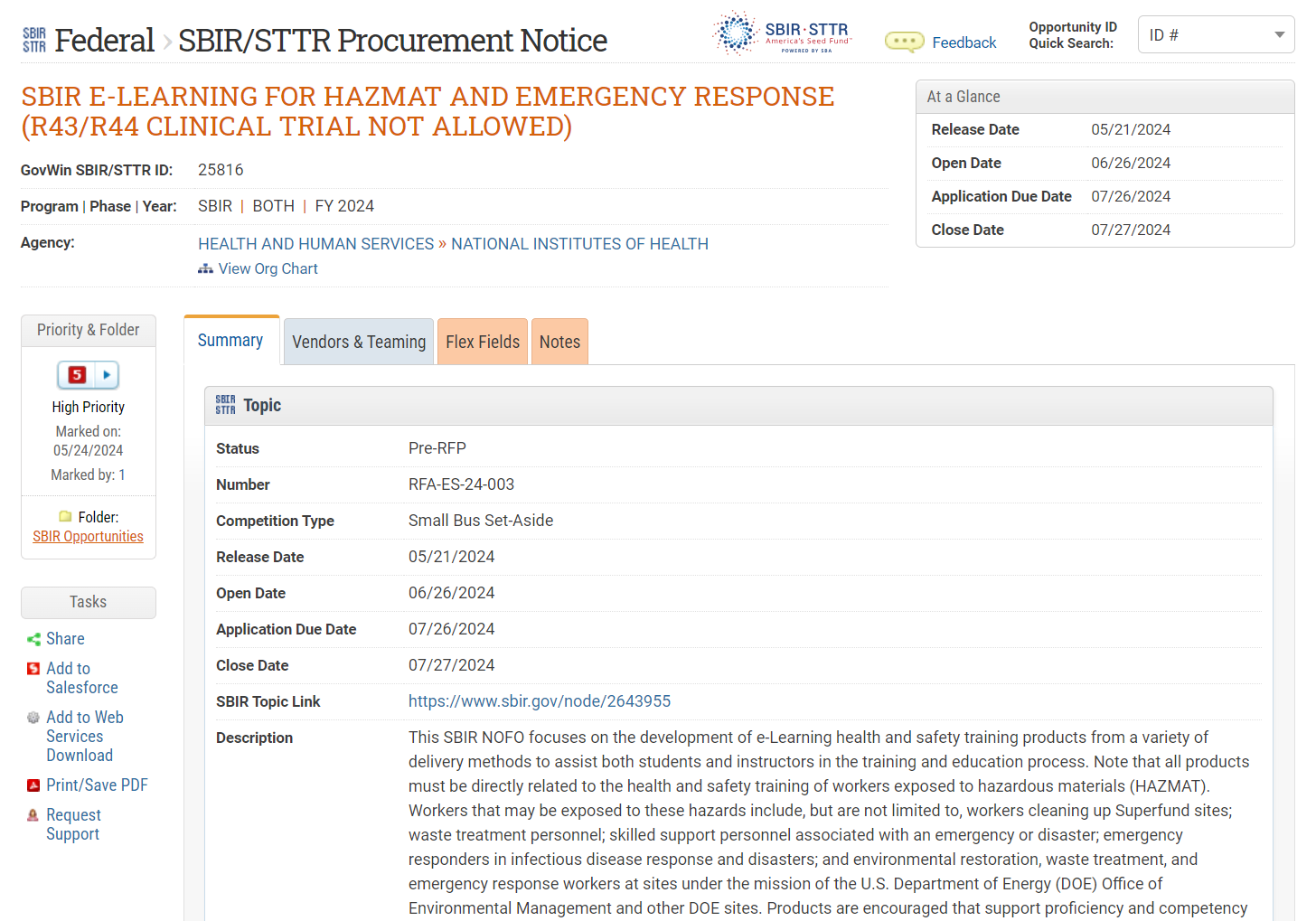The image size is (1316, 921).
Task: Switch to the Vendors & Teaming tab
Action: (x=359, y=342)
